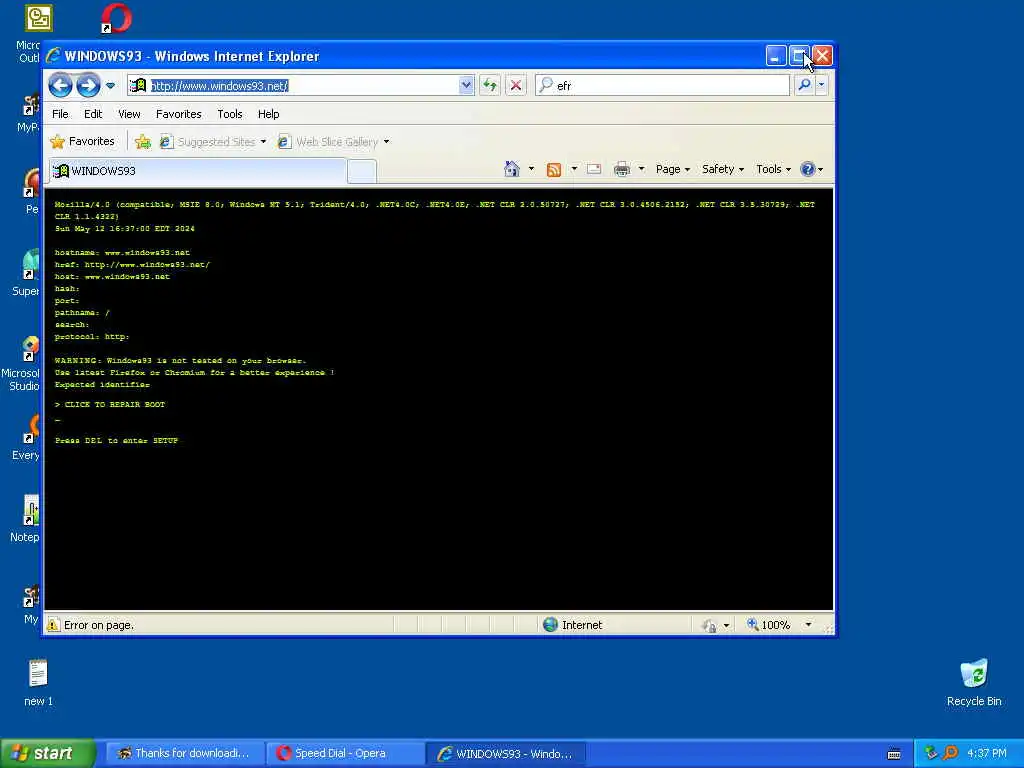The height and width of the screenshot is (768, 1024).
Task: Click the orange search tray icon
Action: pos(950,753)
